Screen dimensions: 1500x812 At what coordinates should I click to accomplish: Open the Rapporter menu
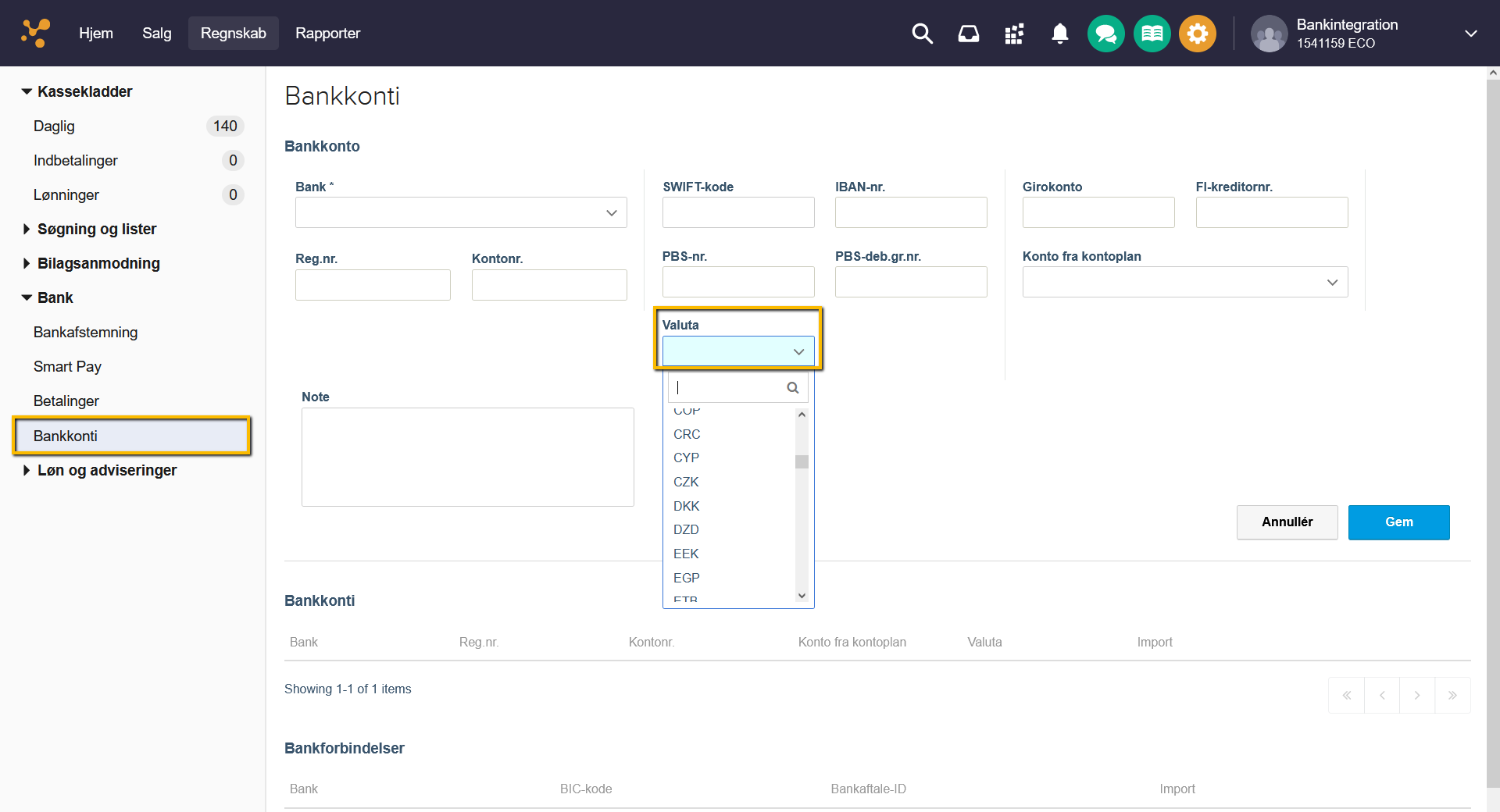327,33
